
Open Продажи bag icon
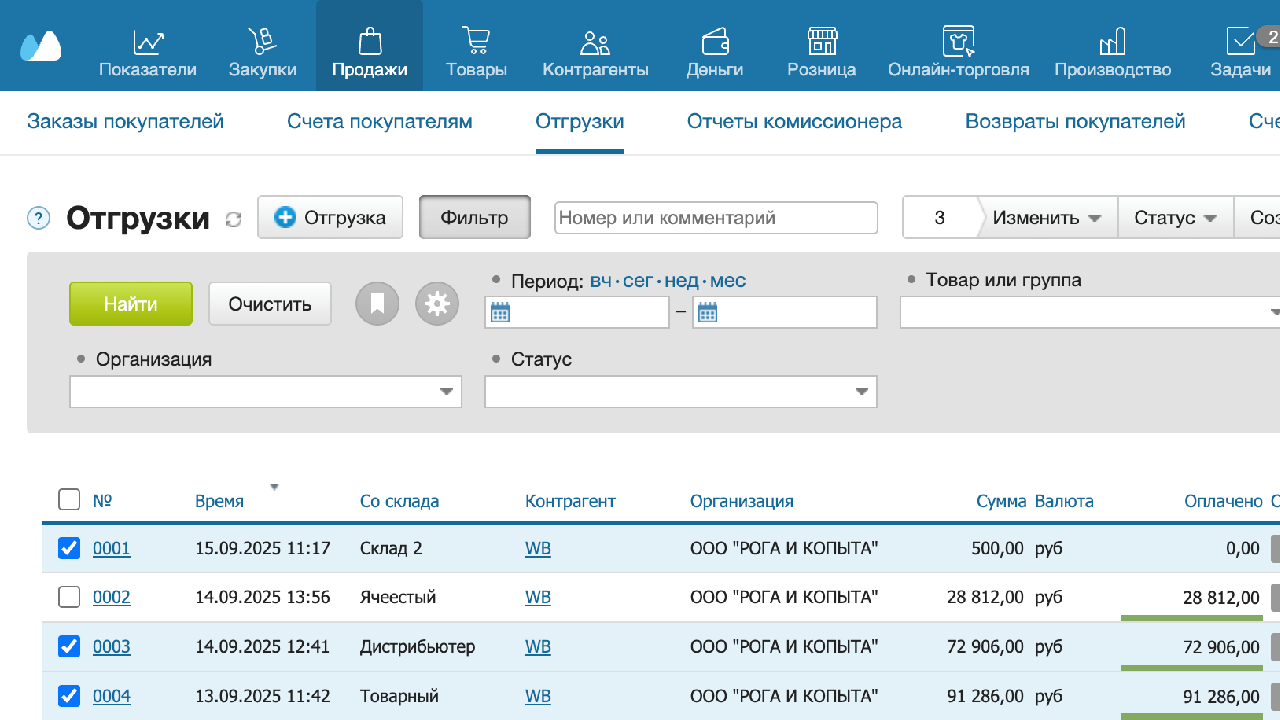click(x=370, y=41)
